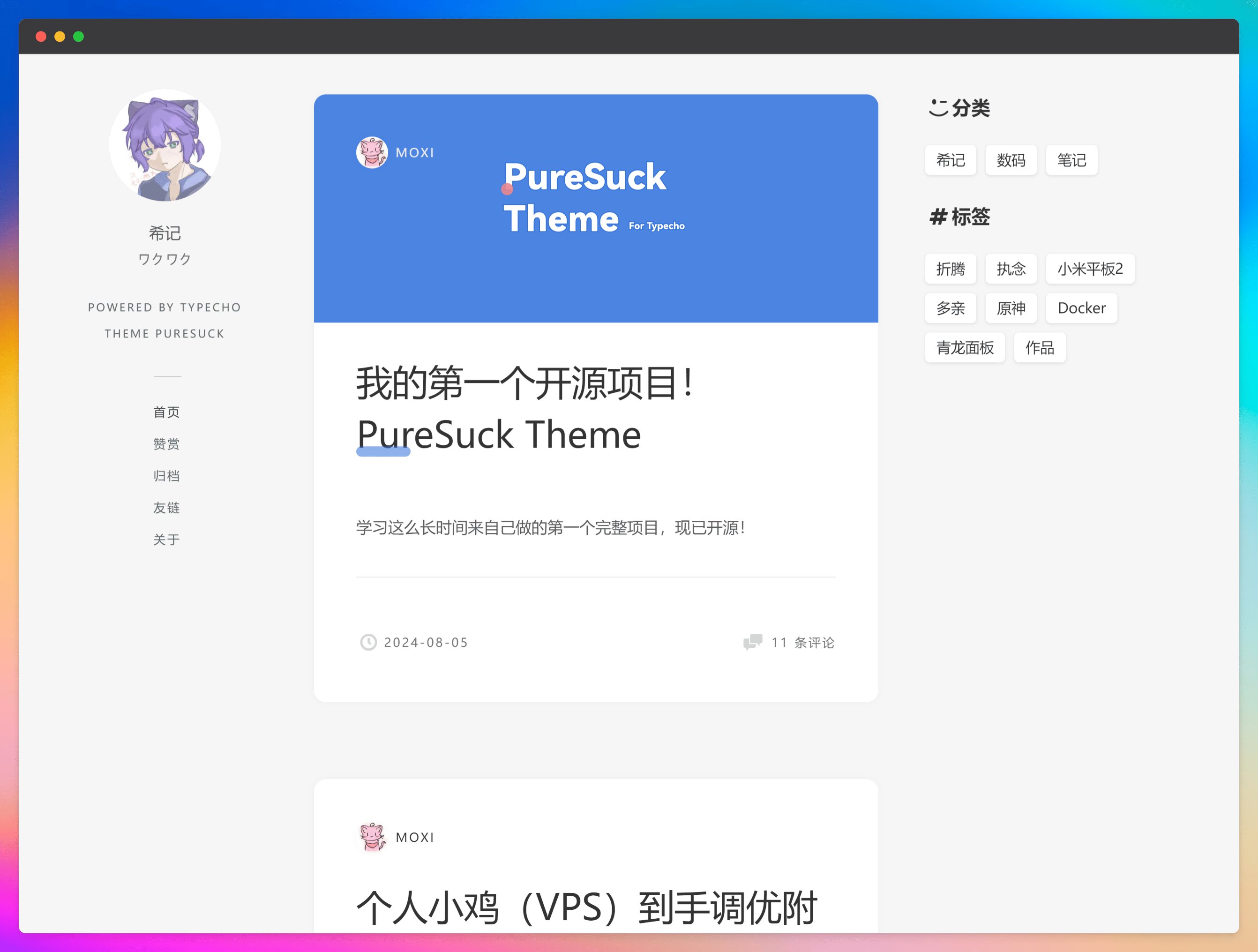
Task: Select the 数码 category chip
Action: point(1011,160)
